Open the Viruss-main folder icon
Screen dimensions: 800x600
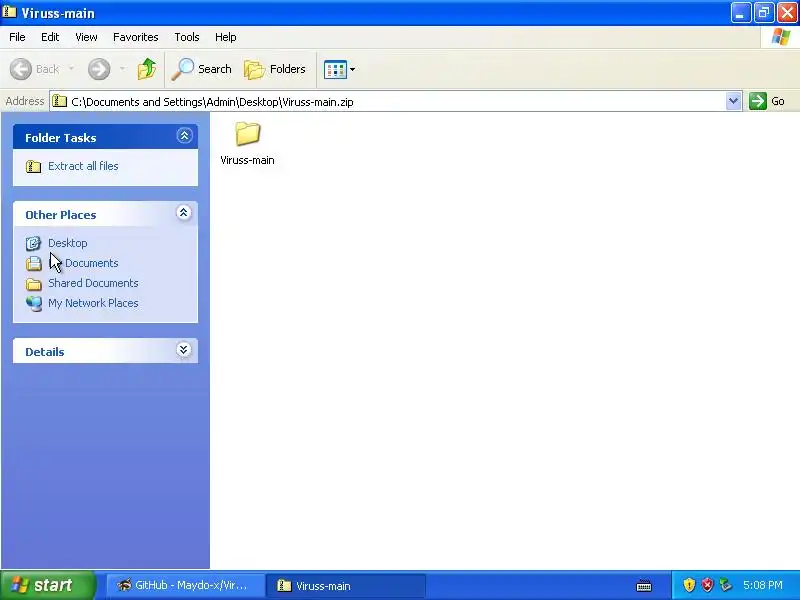pyautogui.click(x=248, y=134)
